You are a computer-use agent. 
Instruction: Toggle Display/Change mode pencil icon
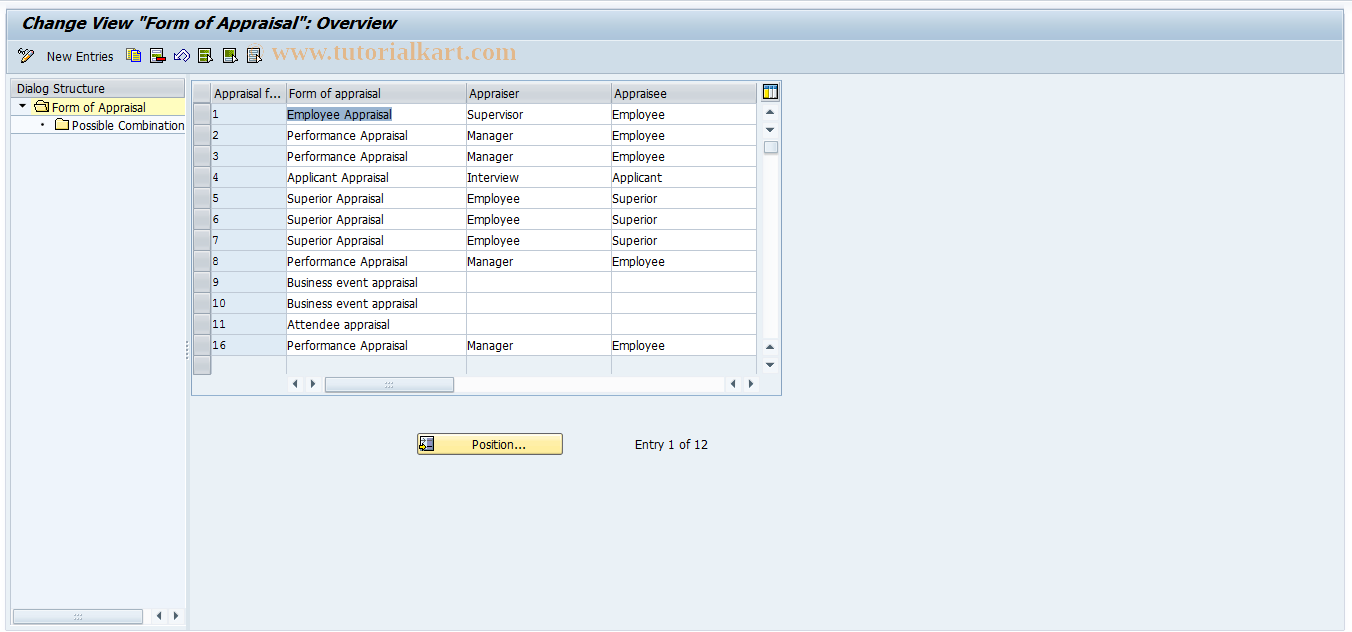point(26,56)
